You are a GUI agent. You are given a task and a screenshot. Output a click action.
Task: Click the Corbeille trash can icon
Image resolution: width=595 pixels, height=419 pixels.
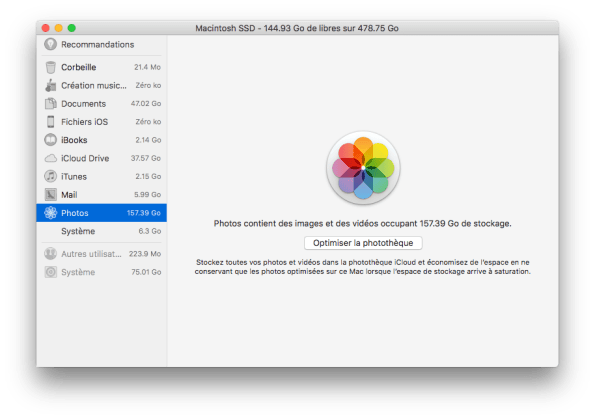point(50,67)
